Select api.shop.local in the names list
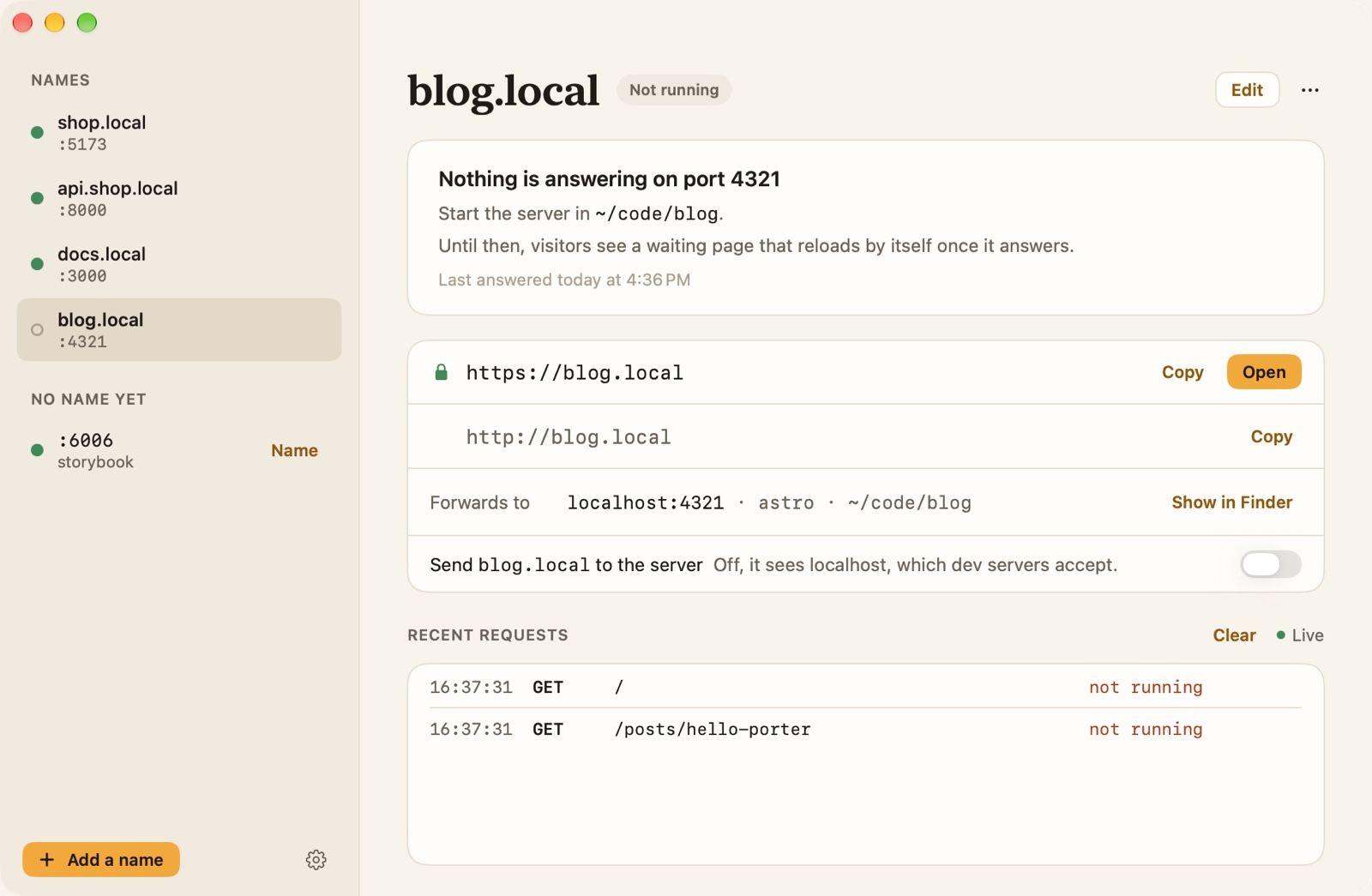 pos(179,198)
